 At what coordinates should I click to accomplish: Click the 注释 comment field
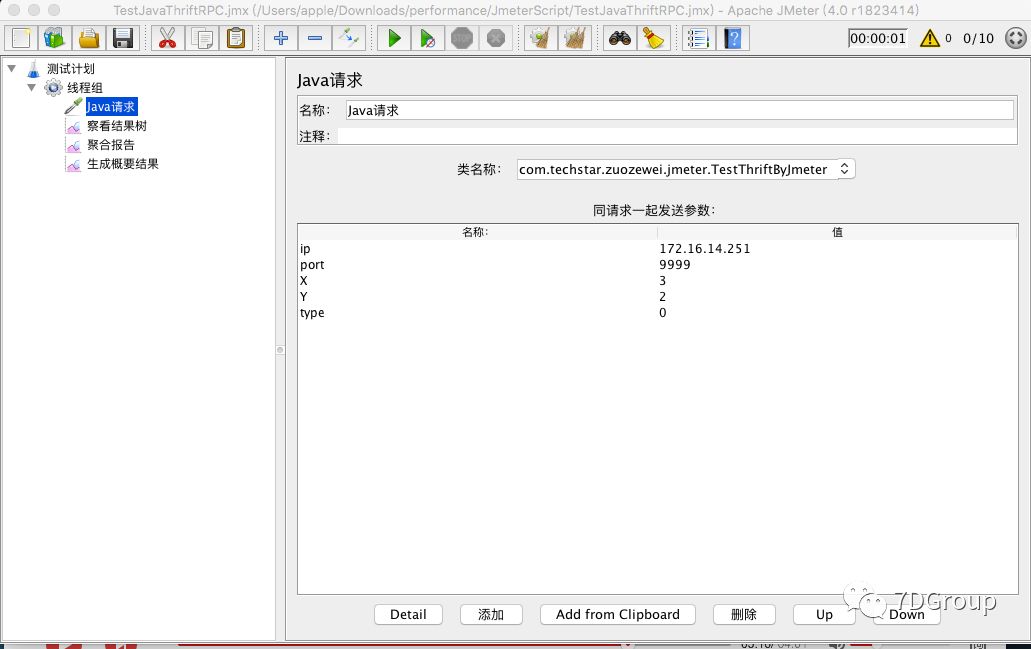(677, 136)
